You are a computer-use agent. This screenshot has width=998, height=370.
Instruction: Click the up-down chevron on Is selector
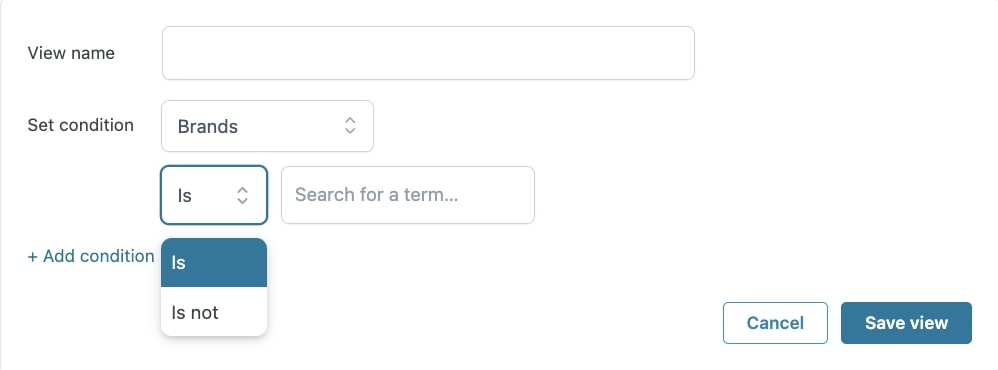(x=242, y=195)
